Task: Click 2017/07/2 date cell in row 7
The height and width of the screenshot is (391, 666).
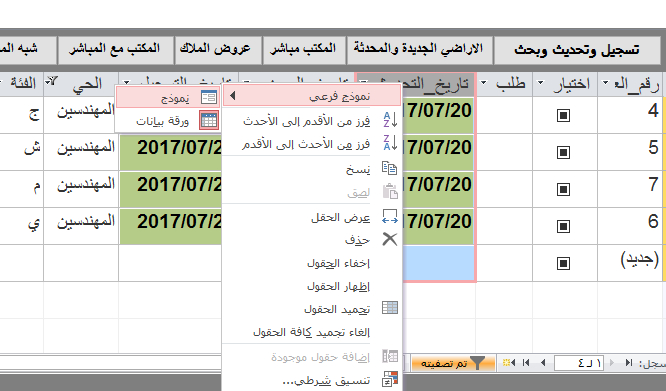Action: (x=171, y=189)
